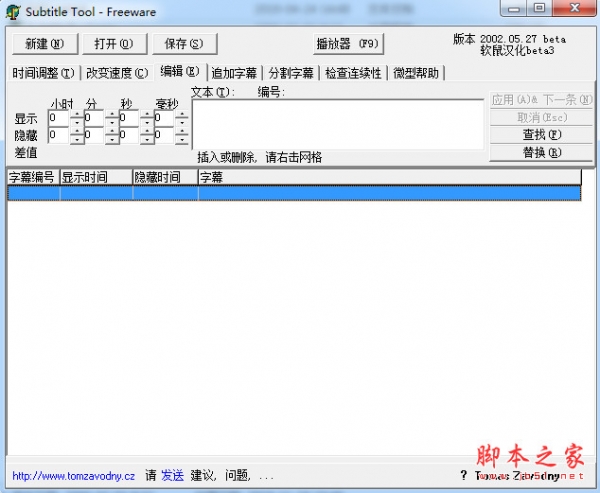Focus the 隐藏 milliseconds input field
600x493 pixels.
pyautogui.click(x=164, y=135)
